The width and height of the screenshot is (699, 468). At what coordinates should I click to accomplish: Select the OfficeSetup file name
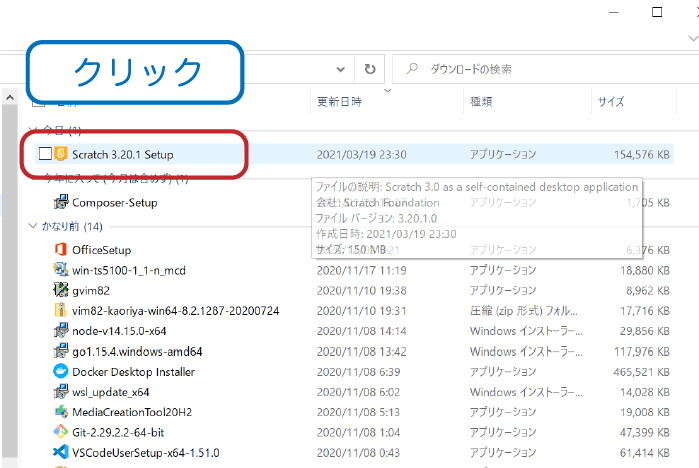pos(102,250)
